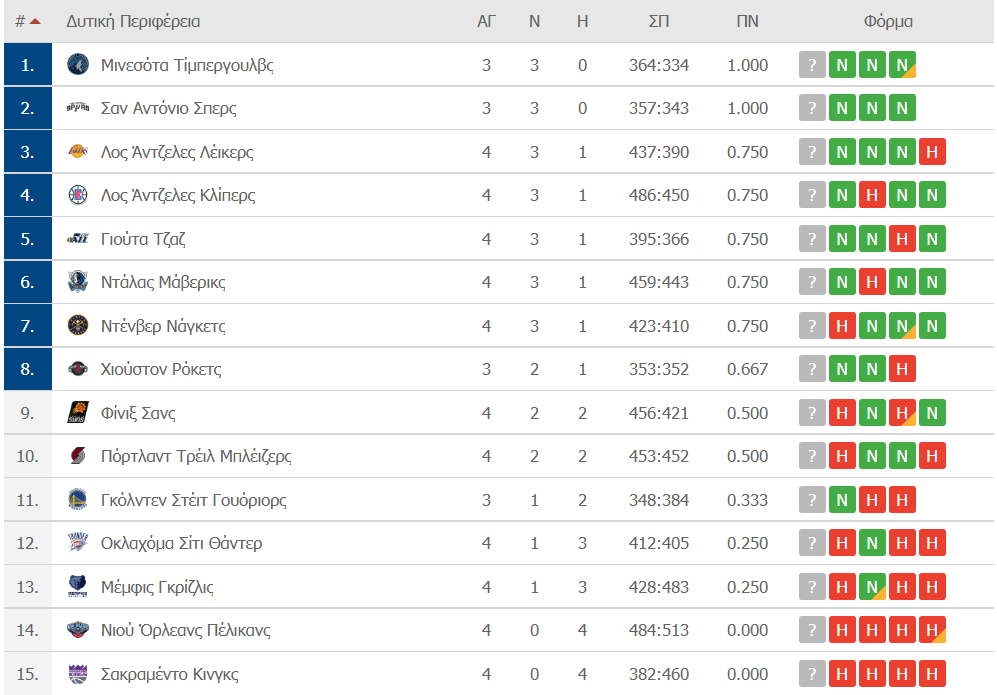Click the Minnesota Timberwolves team logo
The width and height of the screenshot is (997, 695).
tap(78, 65)
